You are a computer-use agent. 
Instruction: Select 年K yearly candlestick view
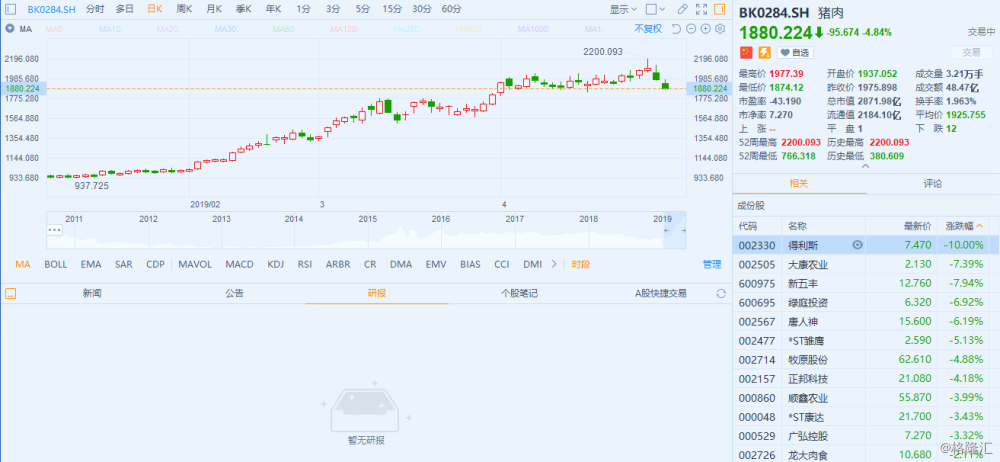click(274, 10)
